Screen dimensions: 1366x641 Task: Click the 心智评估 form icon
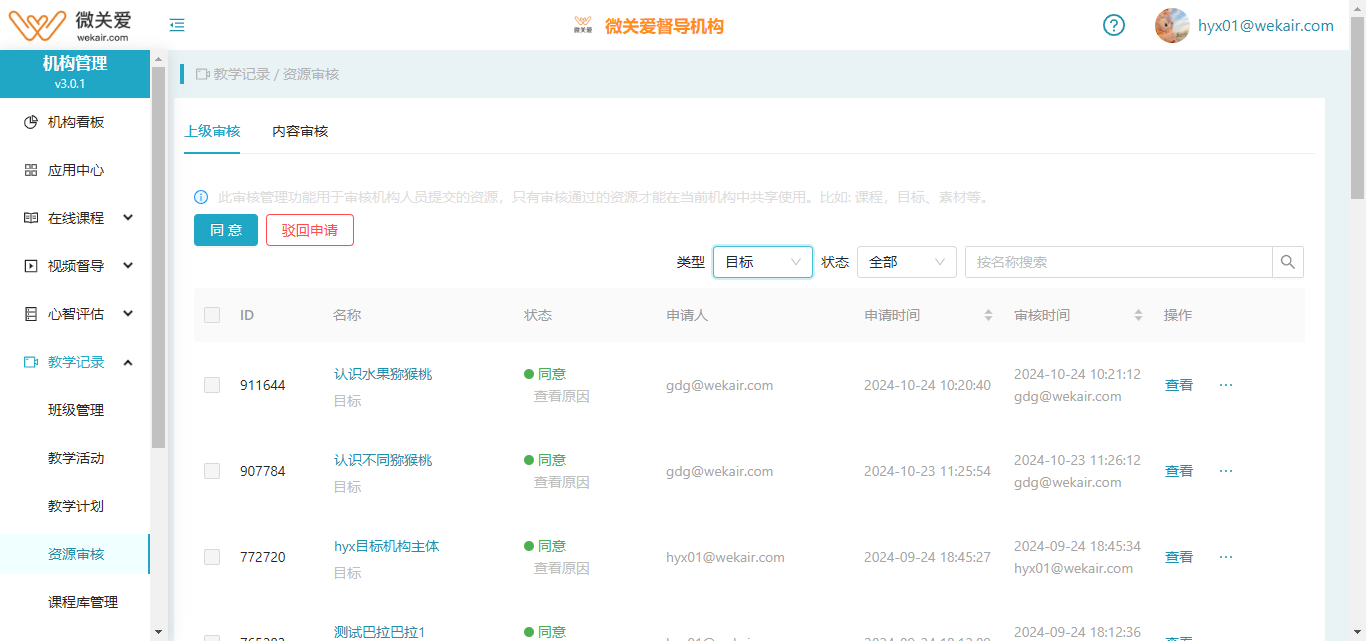pos(31,314)
